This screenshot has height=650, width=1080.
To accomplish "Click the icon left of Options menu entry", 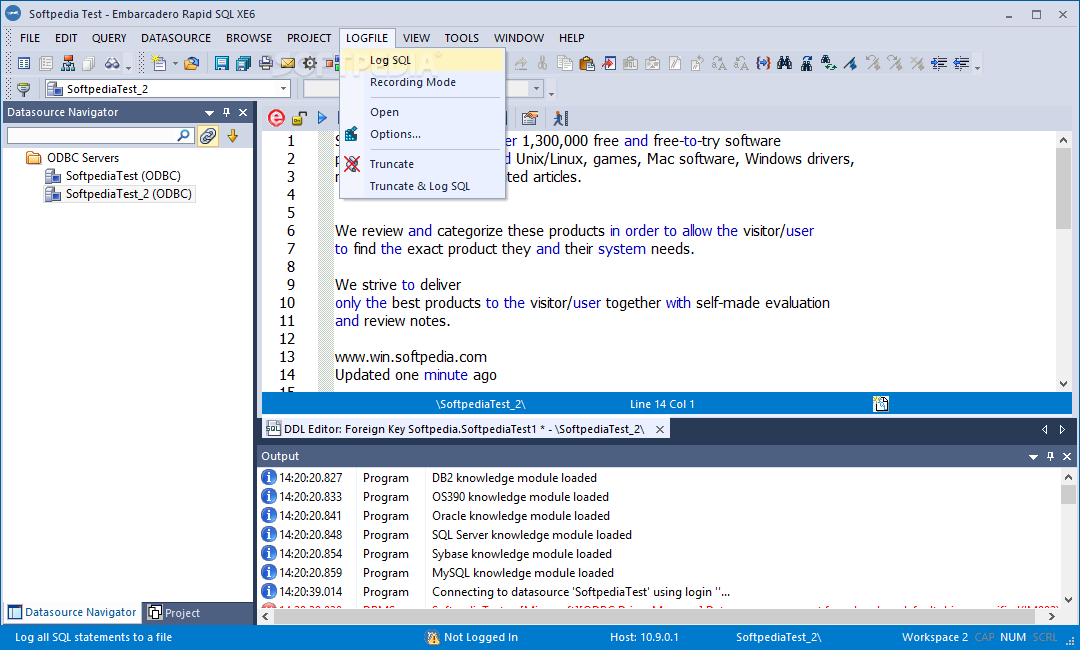I will pyautogui.click(x=351, y=134).
